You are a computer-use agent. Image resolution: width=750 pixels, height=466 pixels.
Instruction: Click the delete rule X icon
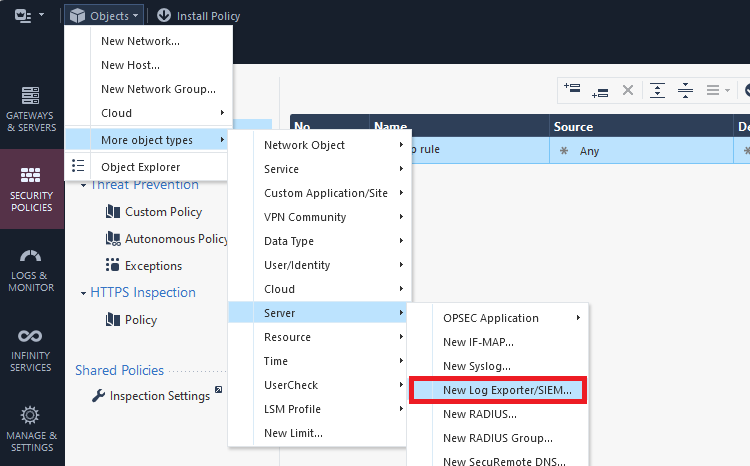coord(628,90)
